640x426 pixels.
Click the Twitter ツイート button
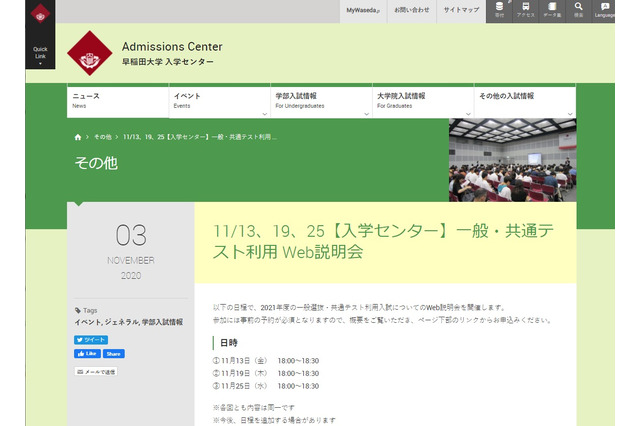[x=91, y=340]
